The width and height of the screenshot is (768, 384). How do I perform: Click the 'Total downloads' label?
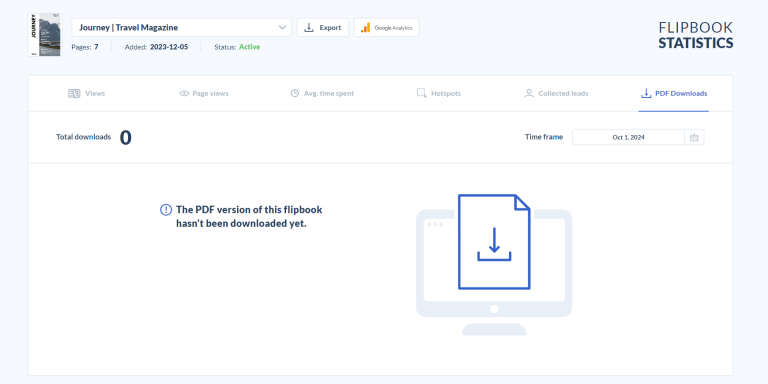click(x=83, y=137)
